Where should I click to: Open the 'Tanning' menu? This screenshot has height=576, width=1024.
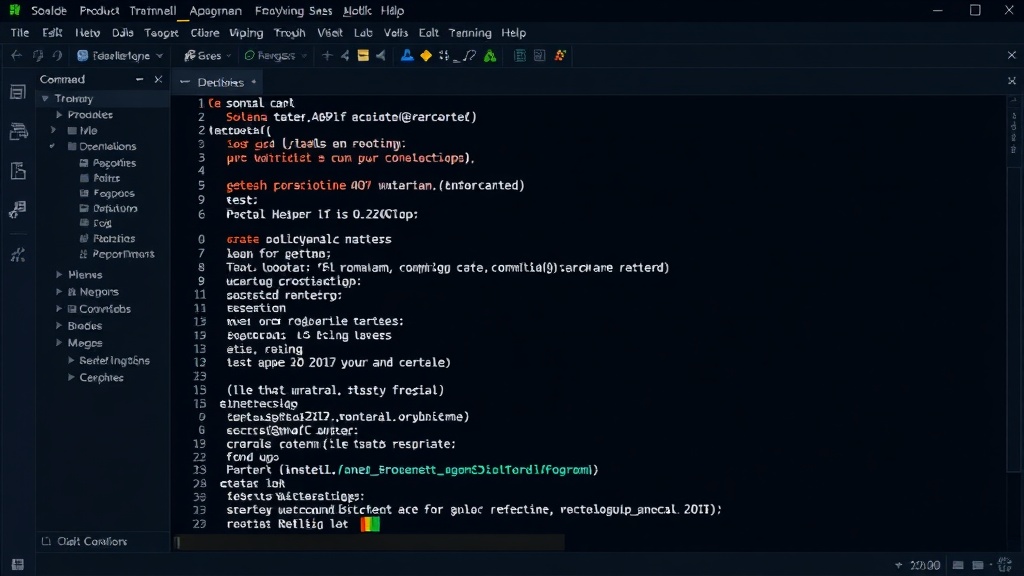[470, 33]
